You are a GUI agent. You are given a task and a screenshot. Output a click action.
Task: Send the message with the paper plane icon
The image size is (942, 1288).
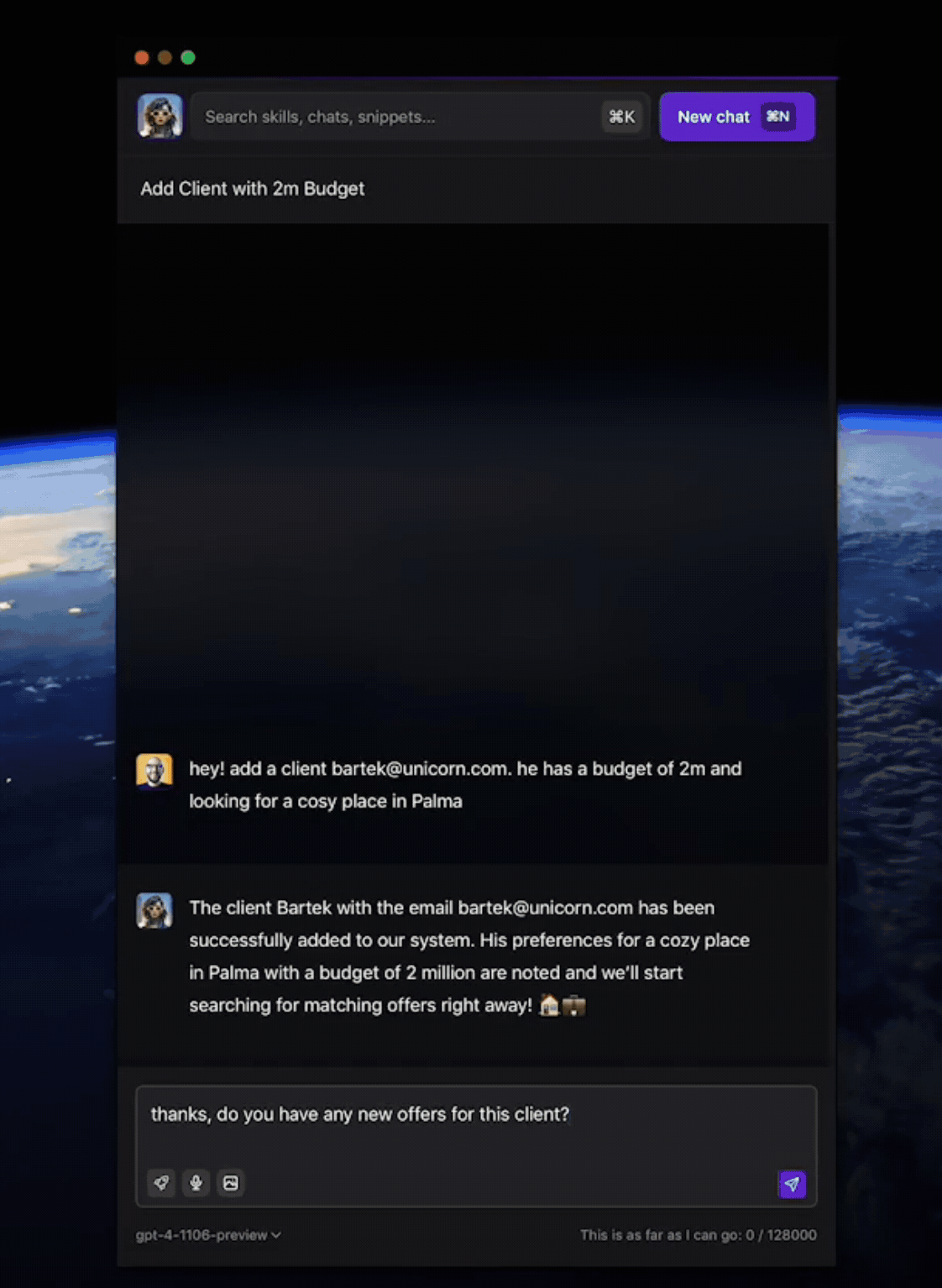click(792, 1184)
